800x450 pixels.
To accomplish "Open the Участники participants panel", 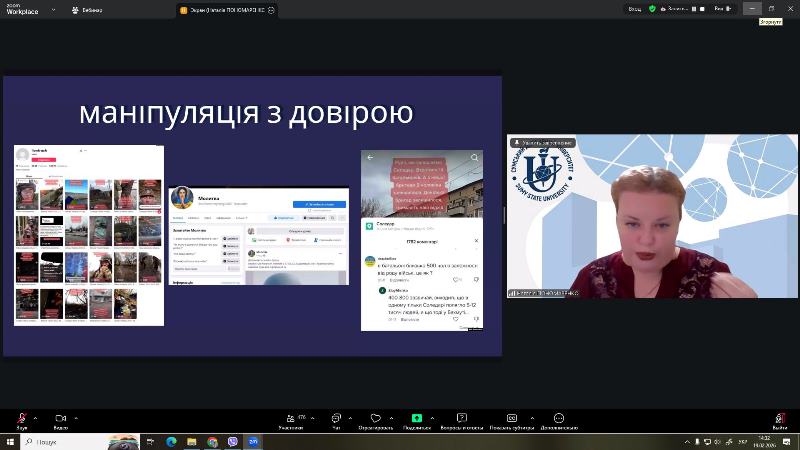I will (291, 418).
